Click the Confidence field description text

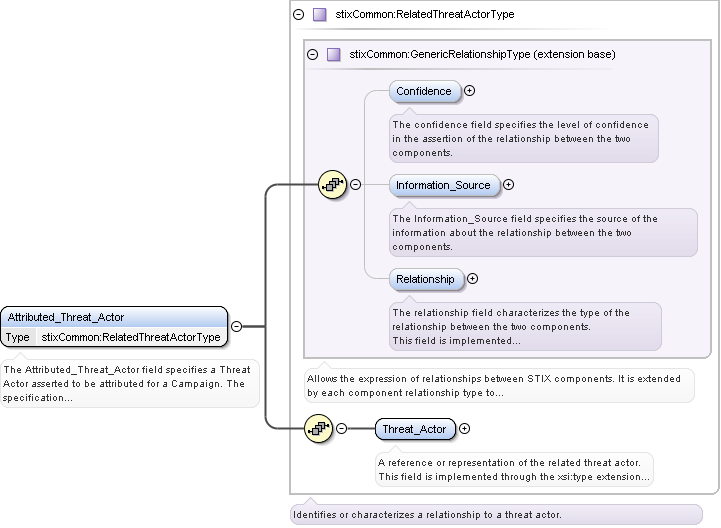pyautogui.click(x=521, y=139)
